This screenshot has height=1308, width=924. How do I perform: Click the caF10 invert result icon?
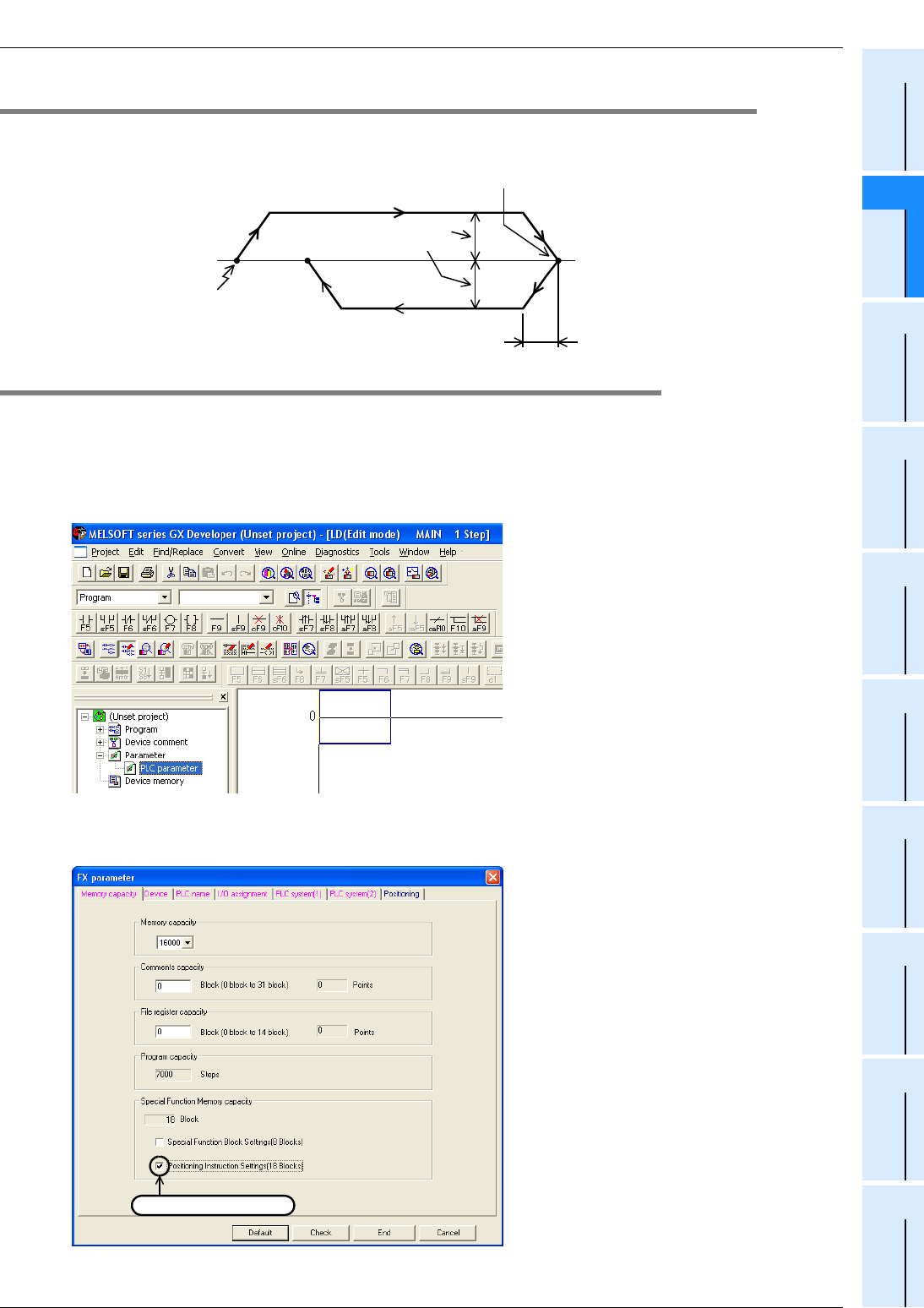[437, 623]
